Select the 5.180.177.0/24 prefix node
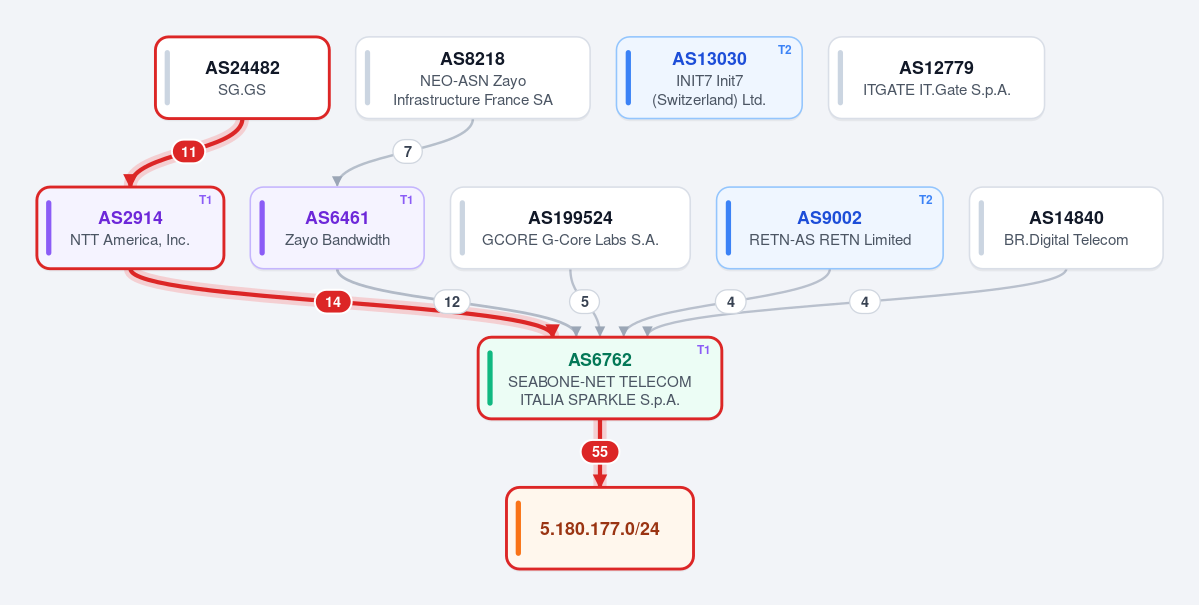 [x=600, y=529]
